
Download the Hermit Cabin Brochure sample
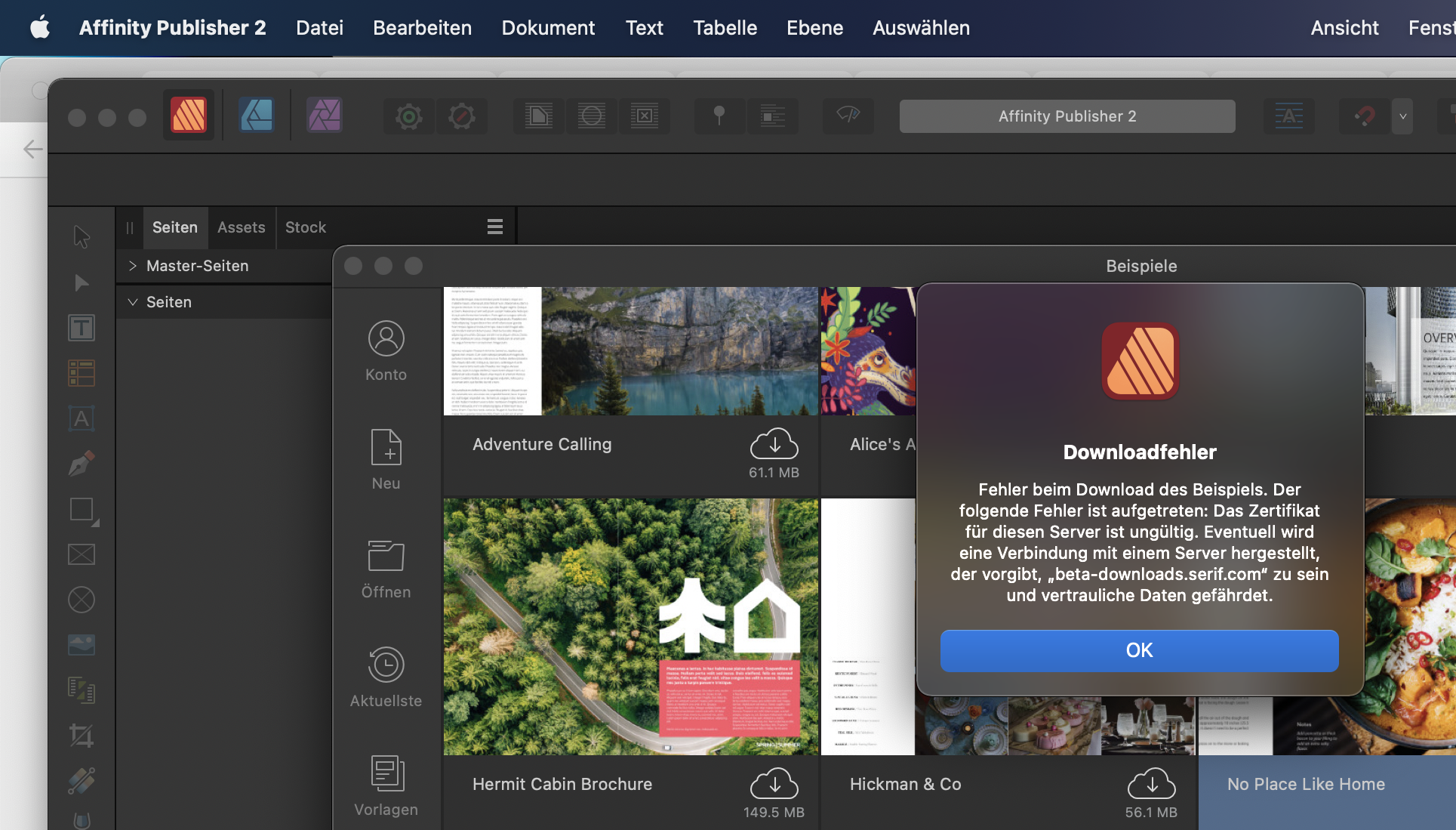[x=774, y=784]
